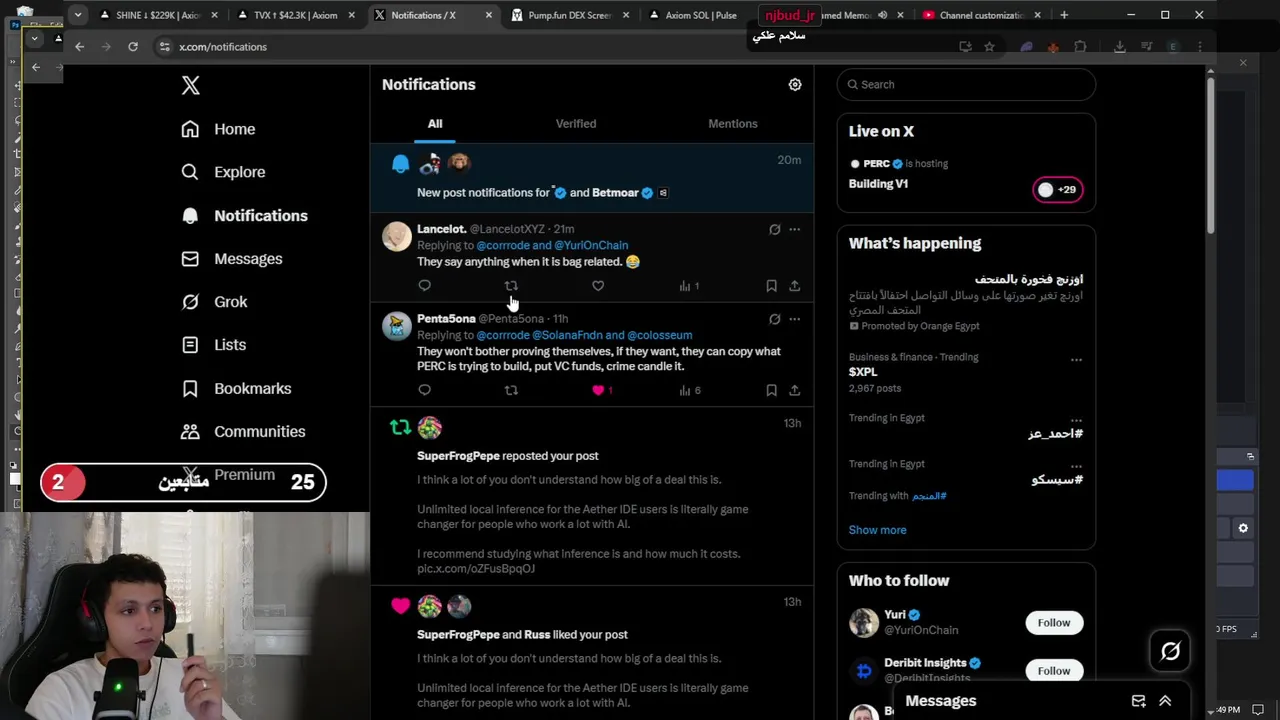
Task: View analytics on Penta5ona's post
Action: click(x=689, y=390)
